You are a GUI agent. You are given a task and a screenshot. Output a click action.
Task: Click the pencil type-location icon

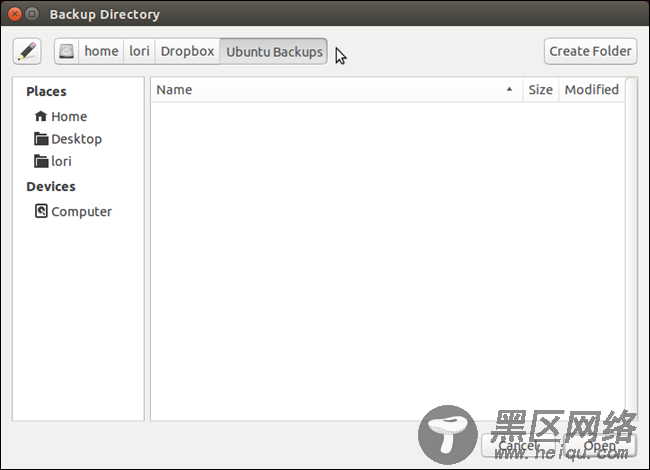[x=27, y=51]
